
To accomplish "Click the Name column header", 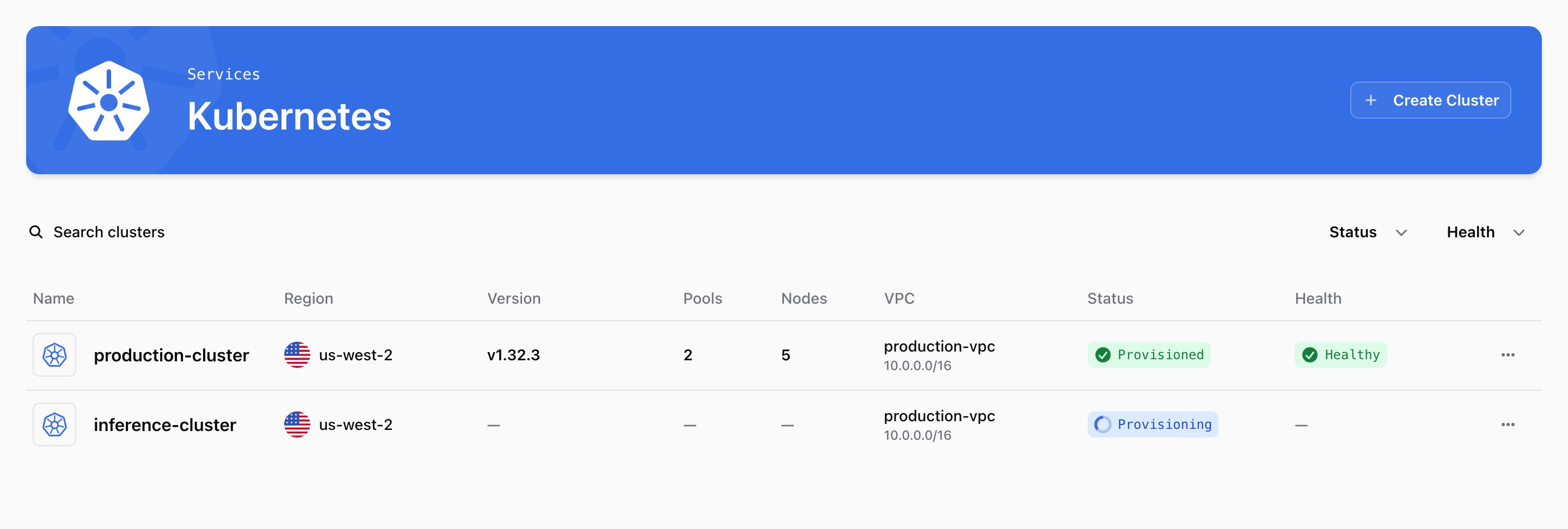I will click(x=53, y=298).
